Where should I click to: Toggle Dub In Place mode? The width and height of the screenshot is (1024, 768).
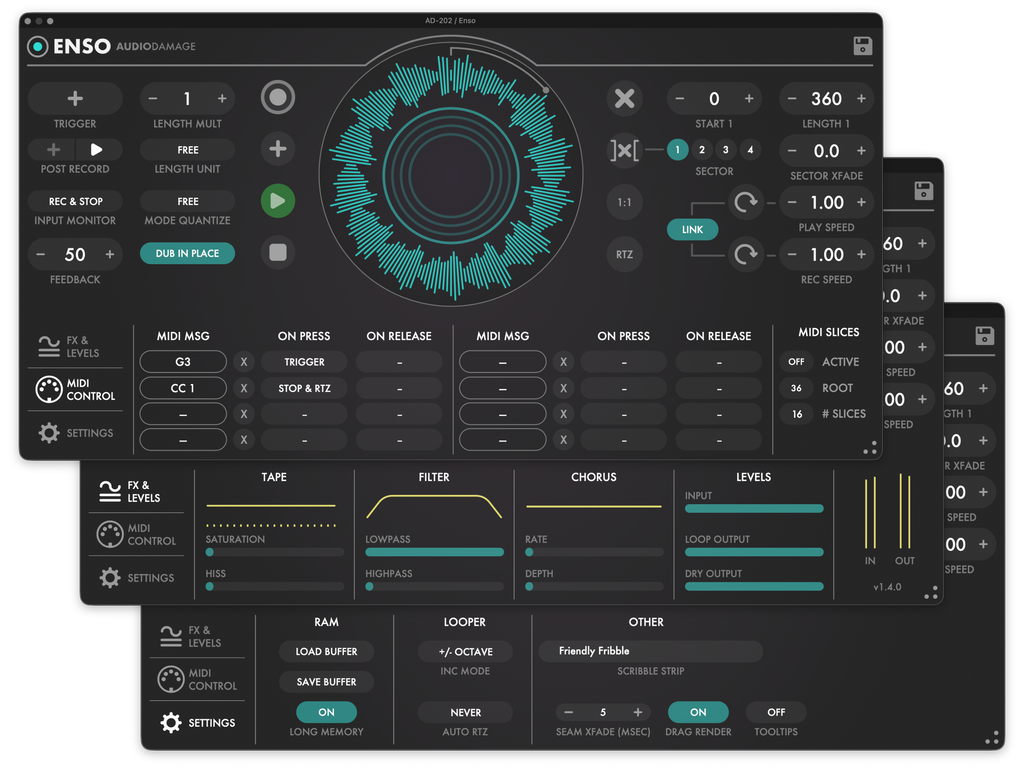tap(187, 253)
